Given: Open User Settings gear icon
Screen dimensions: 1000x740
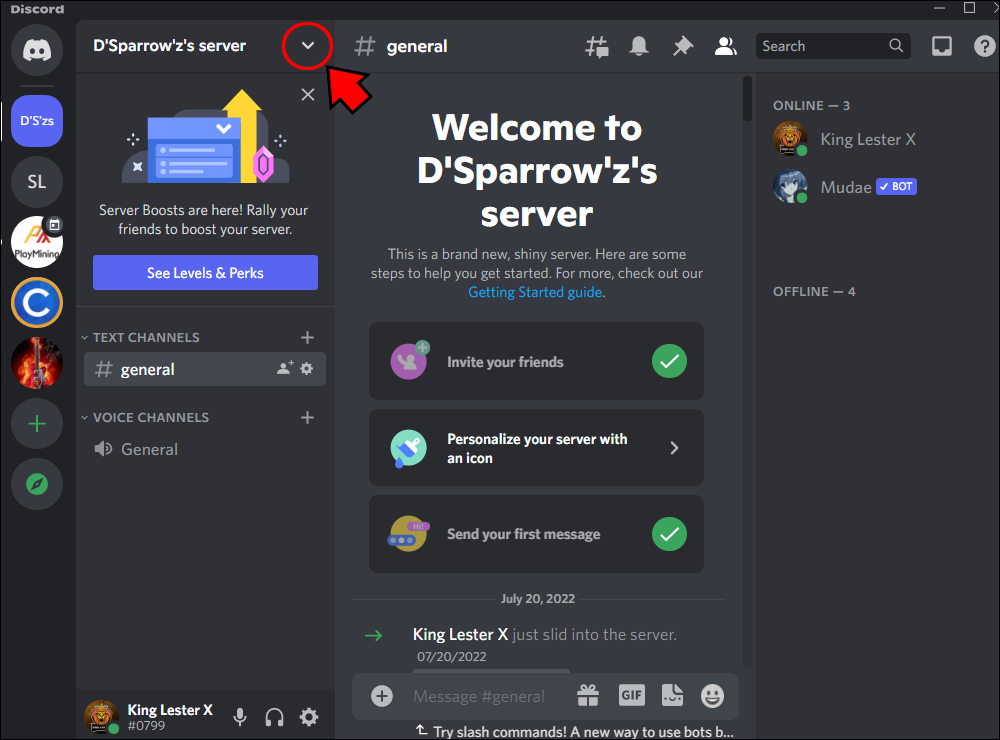Looking at the screenshot, I should (309, 717).
